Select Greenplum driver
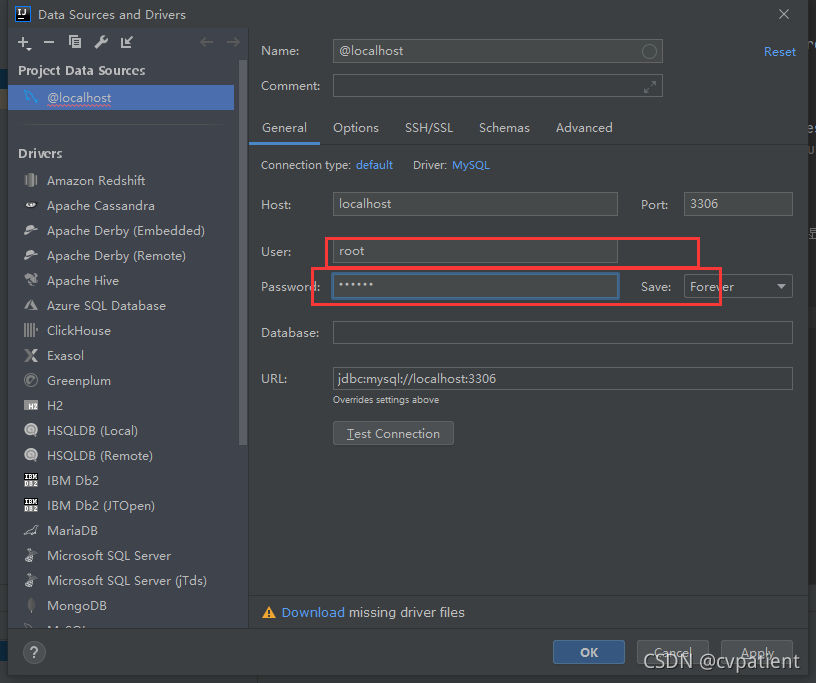This screenshot has height=683, width=816. pyautogui.click(x=122, y=381)
